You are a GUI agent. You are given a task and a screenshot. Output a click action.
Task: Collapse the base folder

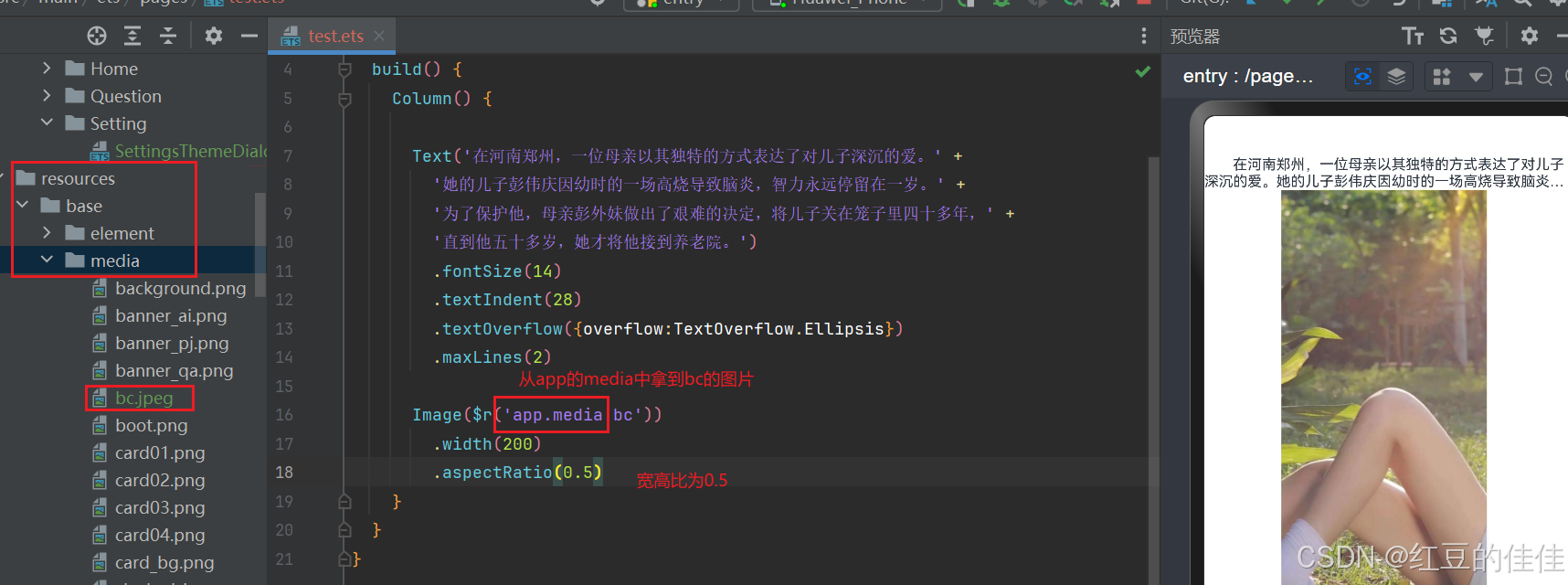click(x=22, y=205)
